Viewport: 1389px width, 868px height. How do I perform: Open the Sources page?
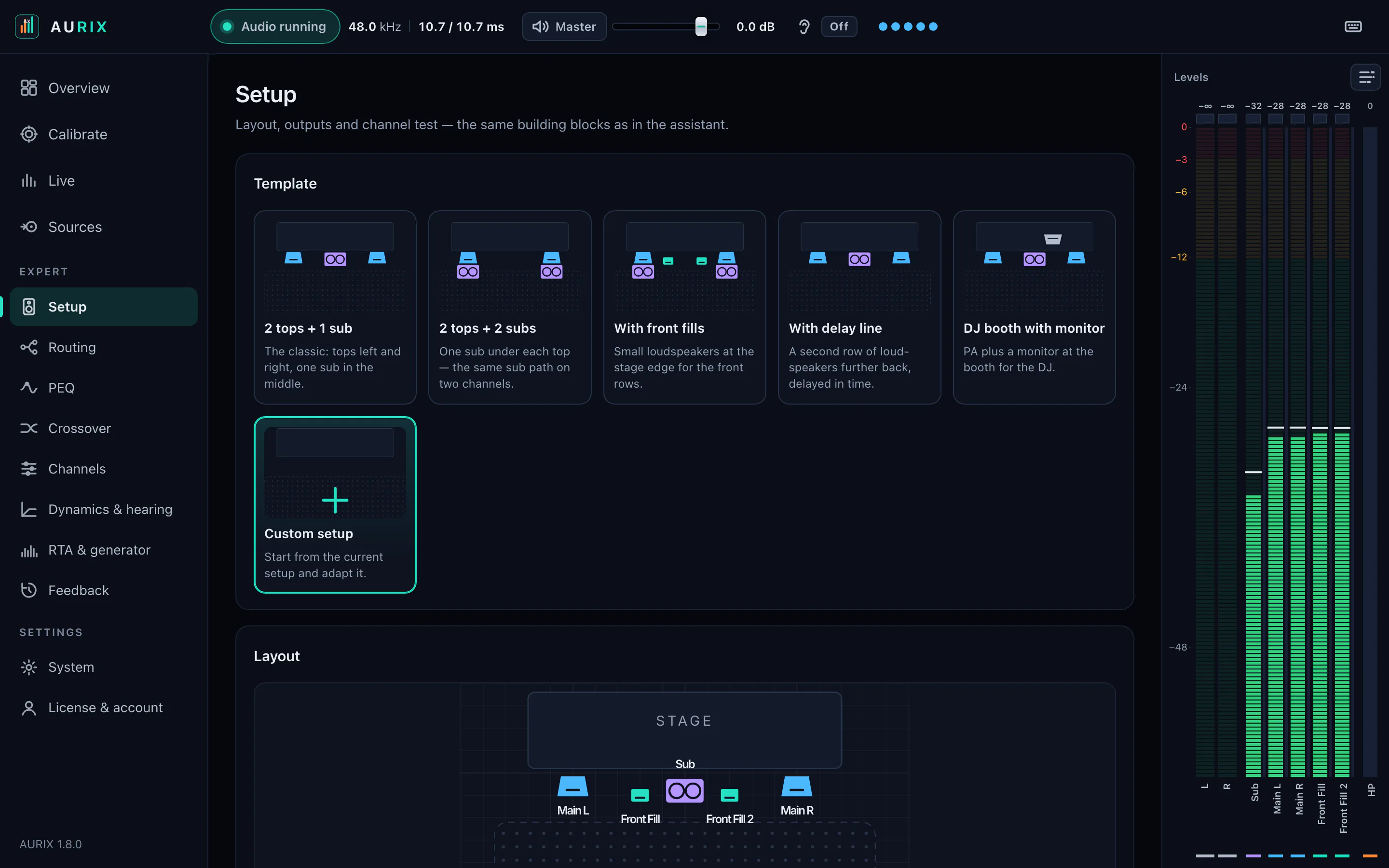pos(103,227)
